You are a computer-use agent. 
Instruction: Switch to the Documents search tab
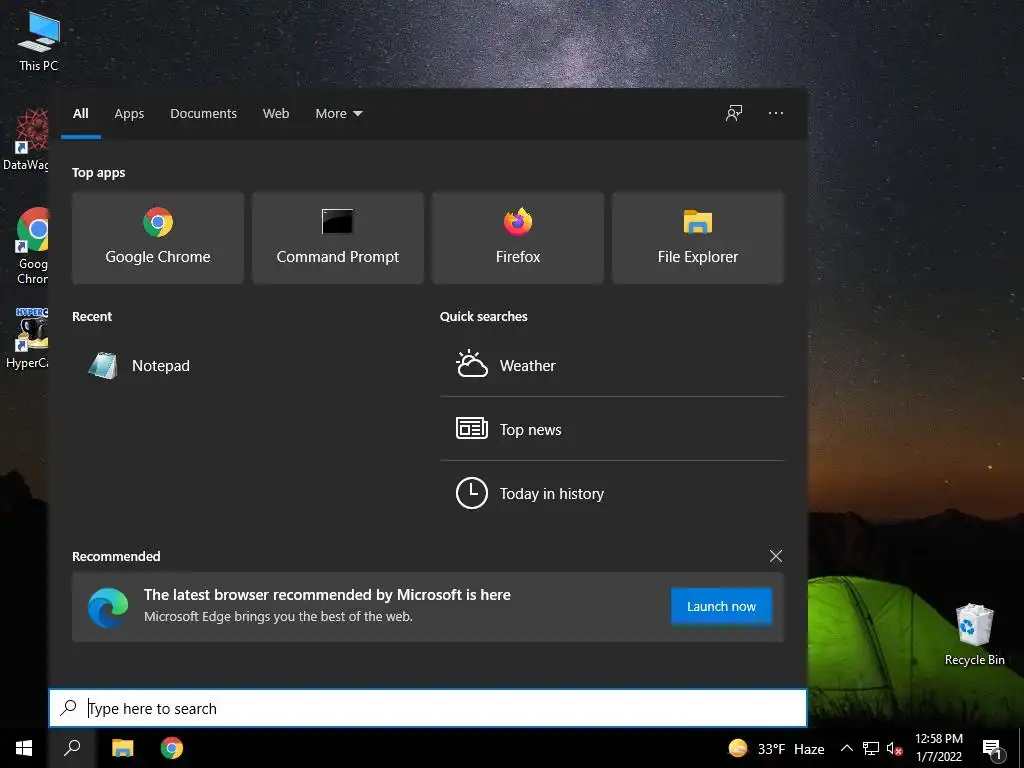pyautogui.click(x=203, y=114)
